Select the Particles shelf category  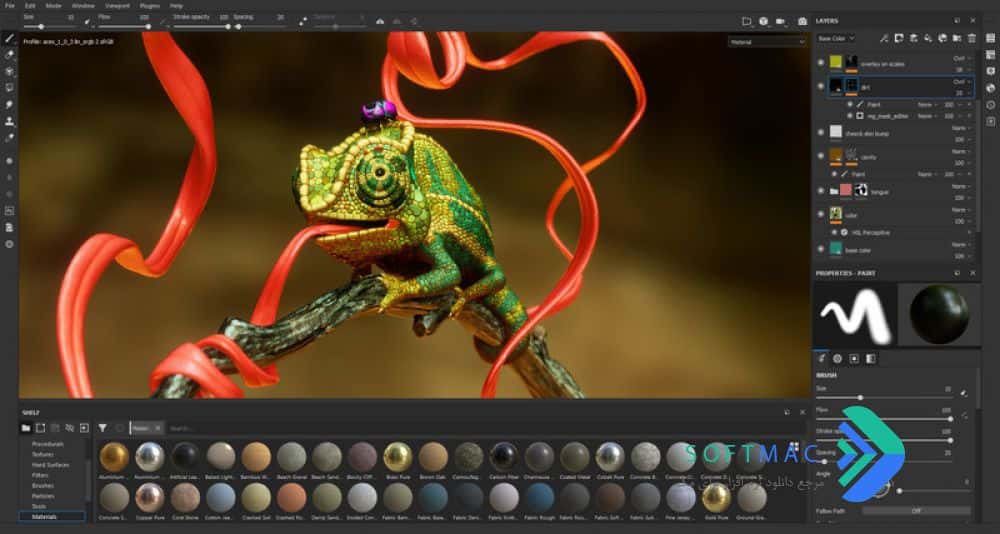point(43,496)
